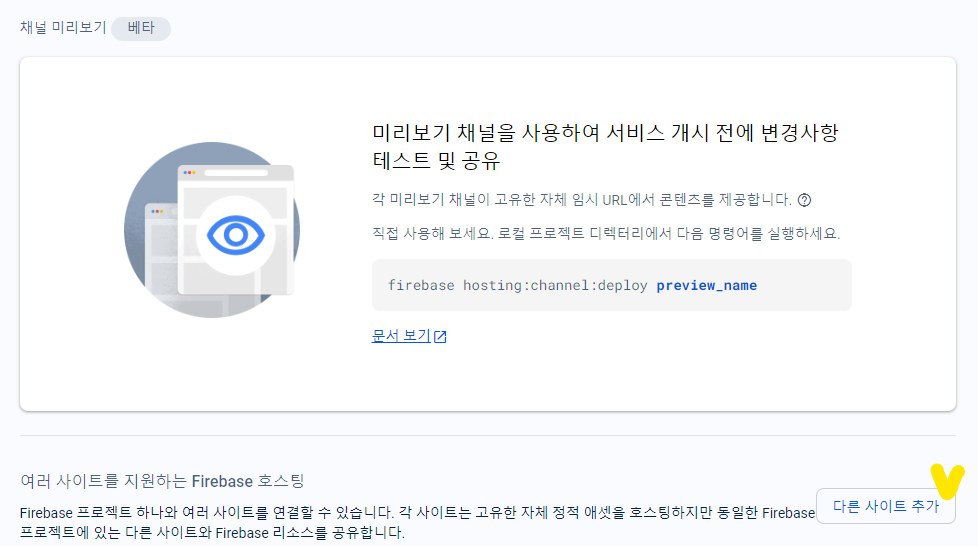Screen dimensions: 978x546
Task: Click the firebase hosting:channel:deploy command text
Action: click(517, 285)
